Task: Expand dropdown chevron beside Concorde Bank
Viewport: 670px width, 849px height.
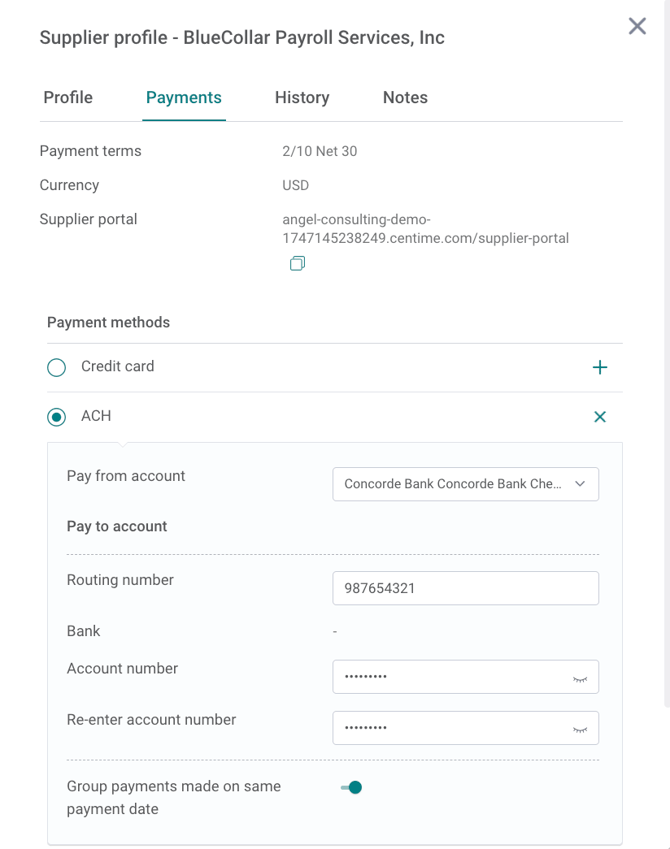Action: [x=580, y=484]
